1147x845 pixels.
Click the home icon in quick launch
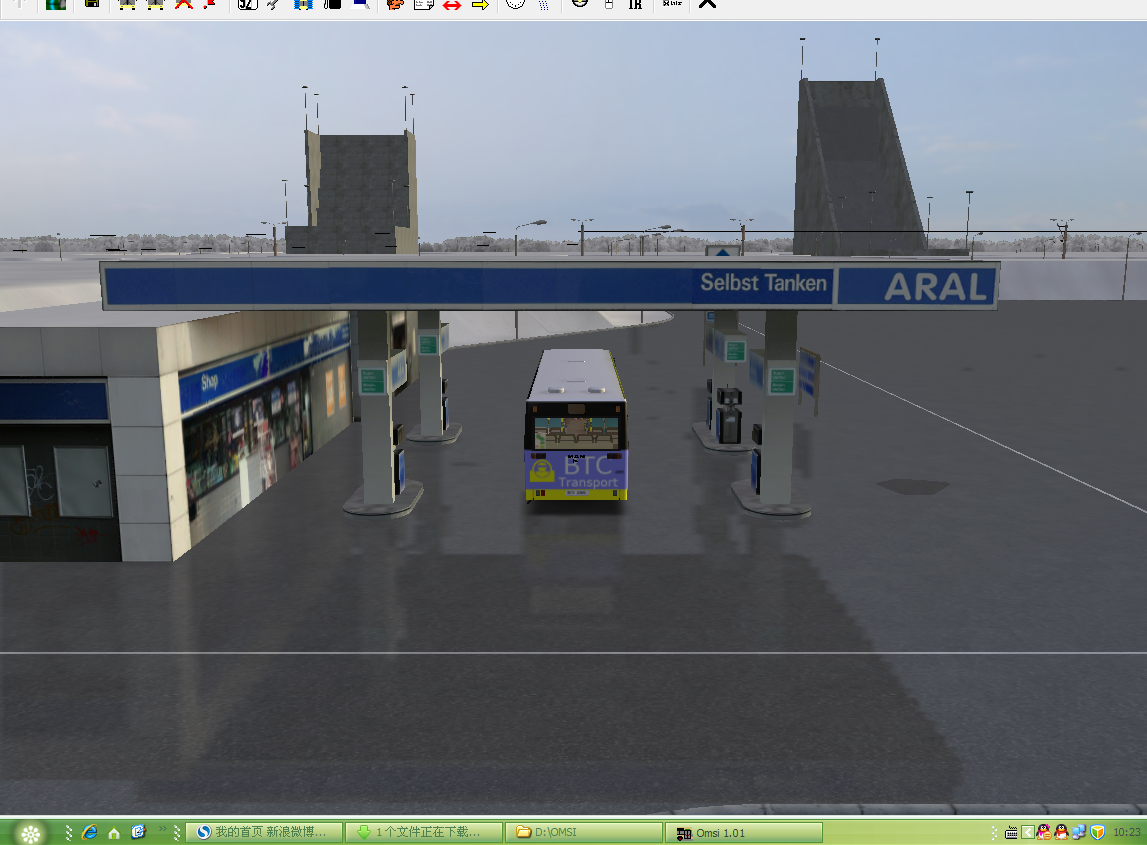click(114, 833)
